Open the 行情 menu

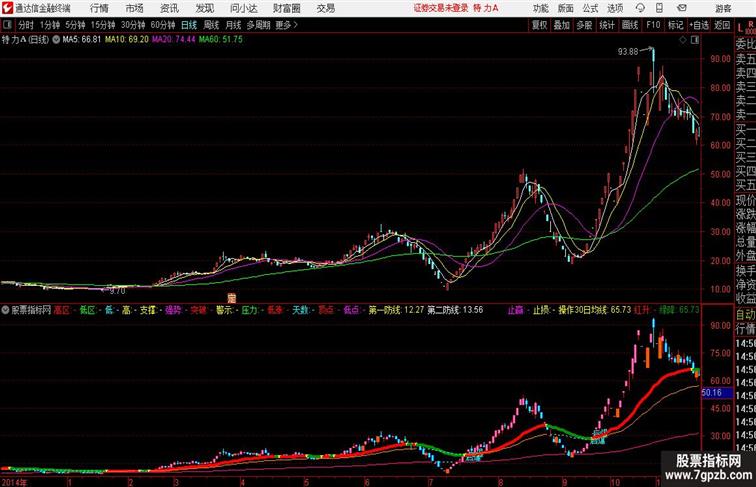99,8
